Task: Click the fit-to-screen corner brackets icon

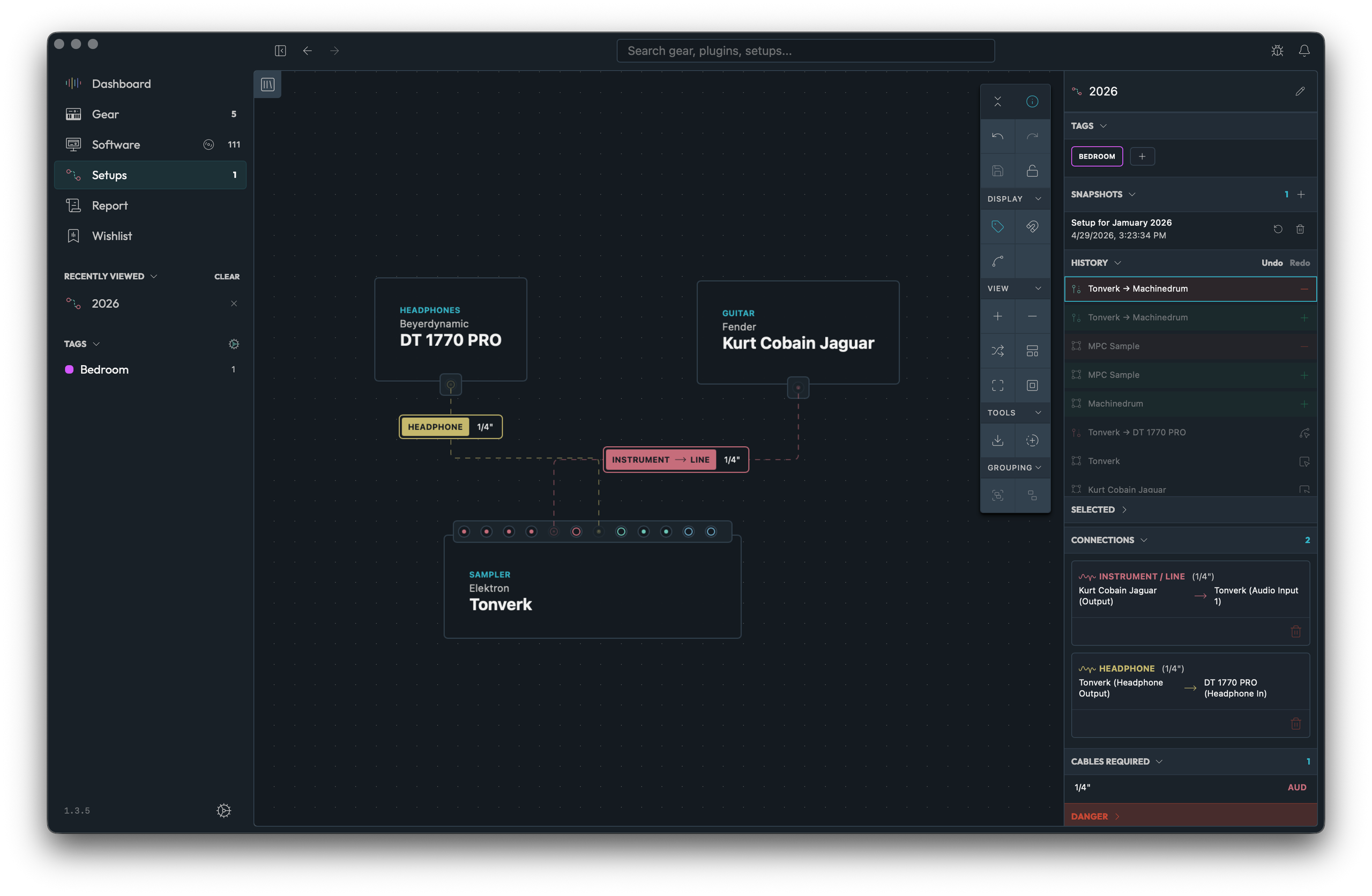Action: pos(997,385)
